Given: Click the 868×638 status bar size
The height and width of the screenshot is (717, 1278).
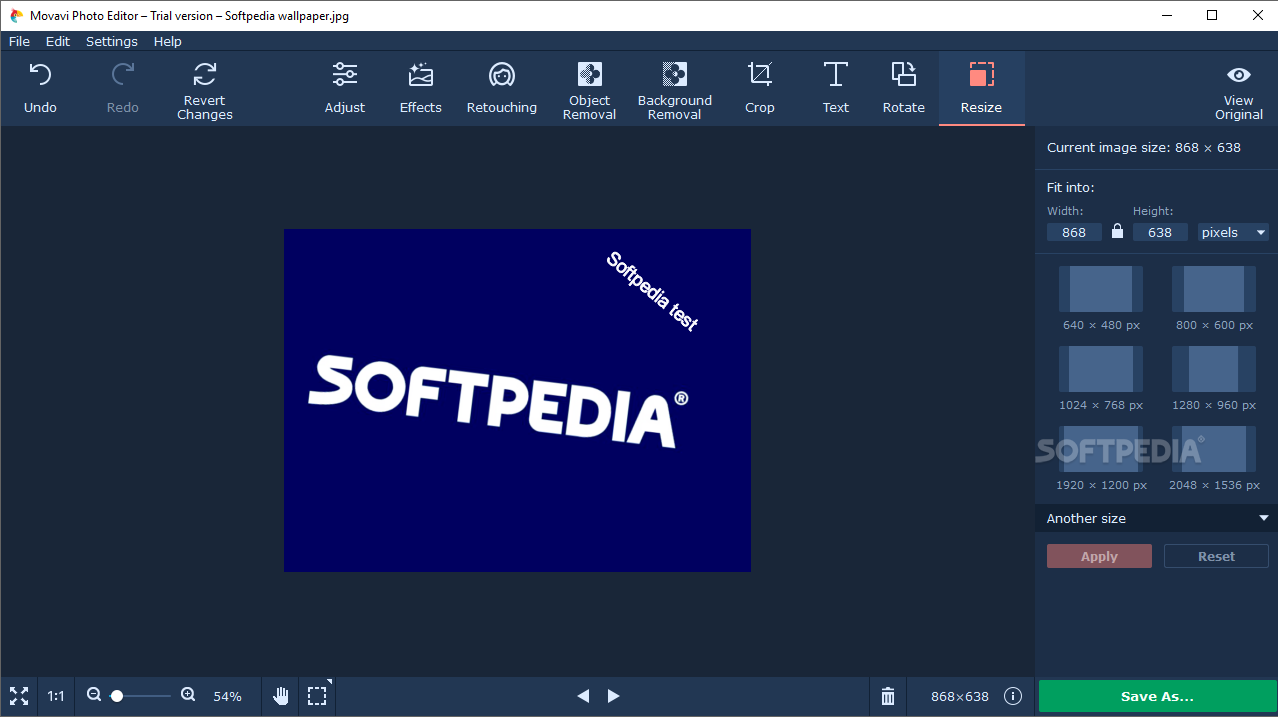Looking at the screenshot, I should (x=960, y=696).
